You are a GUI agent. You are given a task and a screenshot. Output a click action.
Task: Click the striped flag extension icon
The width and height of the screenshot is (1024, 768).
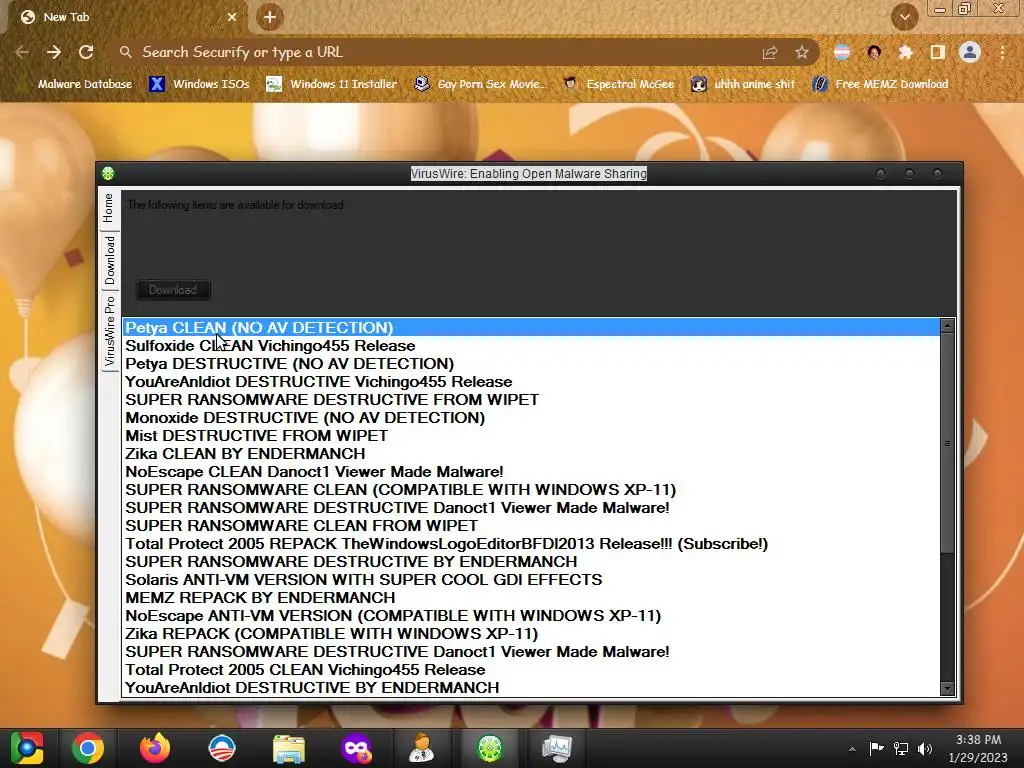coord(842,52)
